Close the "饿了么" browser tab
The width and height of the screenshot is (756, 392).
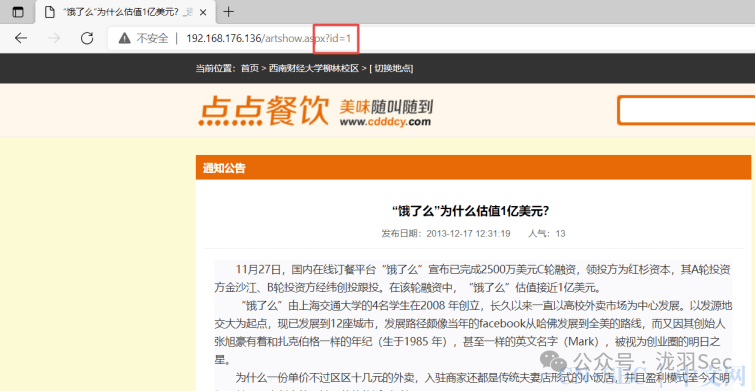(x=203, y=13)
